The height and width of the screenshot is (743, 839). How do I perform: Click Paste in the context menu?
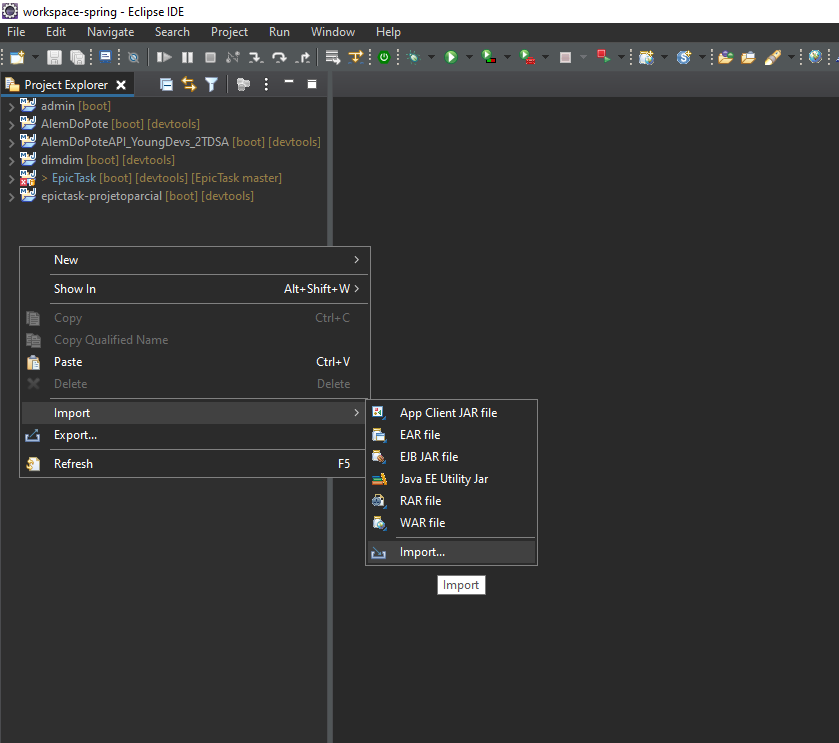click(x=195, y=362)
